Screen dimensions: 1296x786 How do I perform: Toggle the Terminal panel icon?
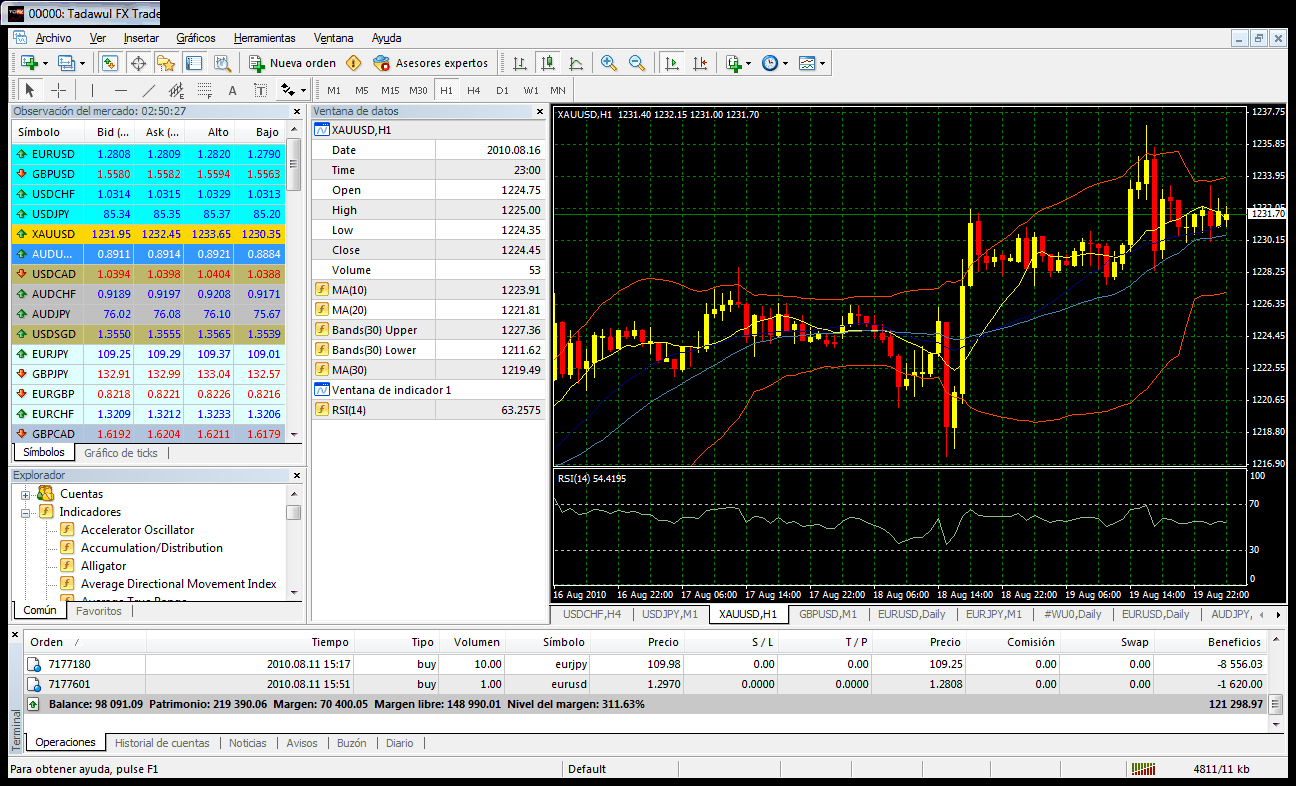click(194, 63)
